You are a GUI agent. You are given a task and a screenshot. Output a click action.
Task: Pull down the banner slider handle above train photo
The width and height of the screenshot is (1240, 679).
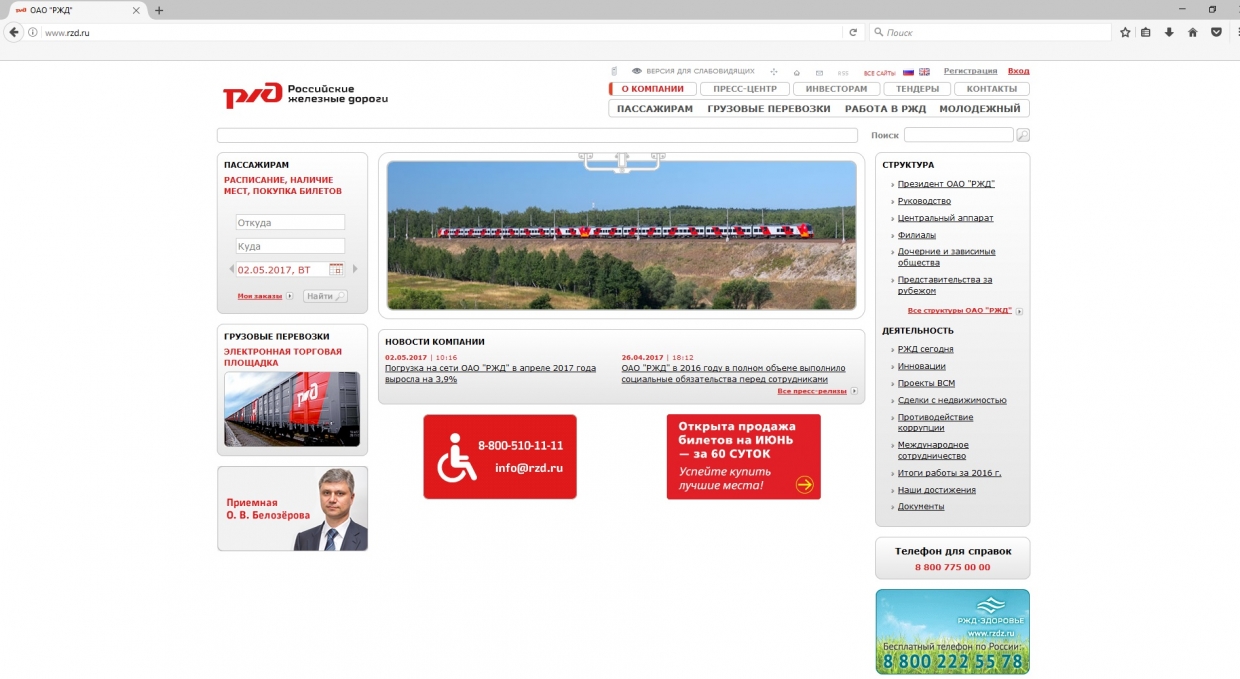621,162
